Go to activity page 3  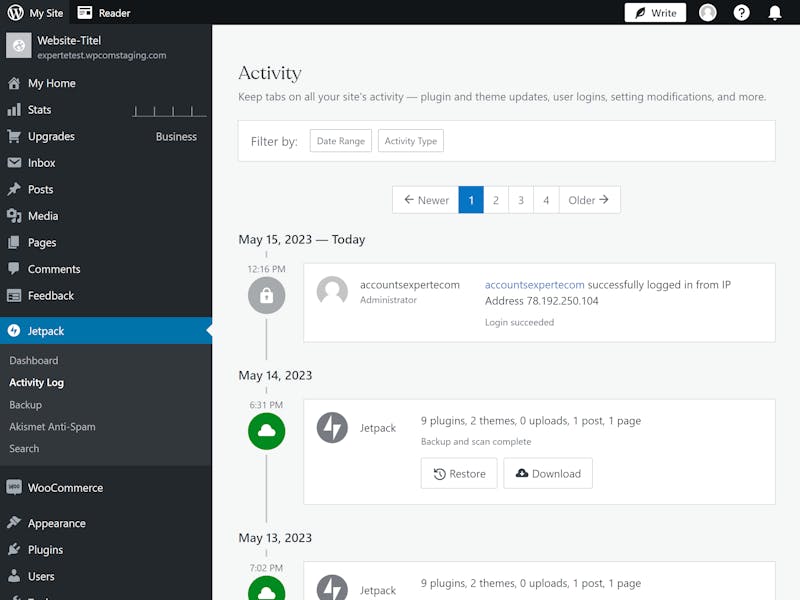tap(521, 200)
